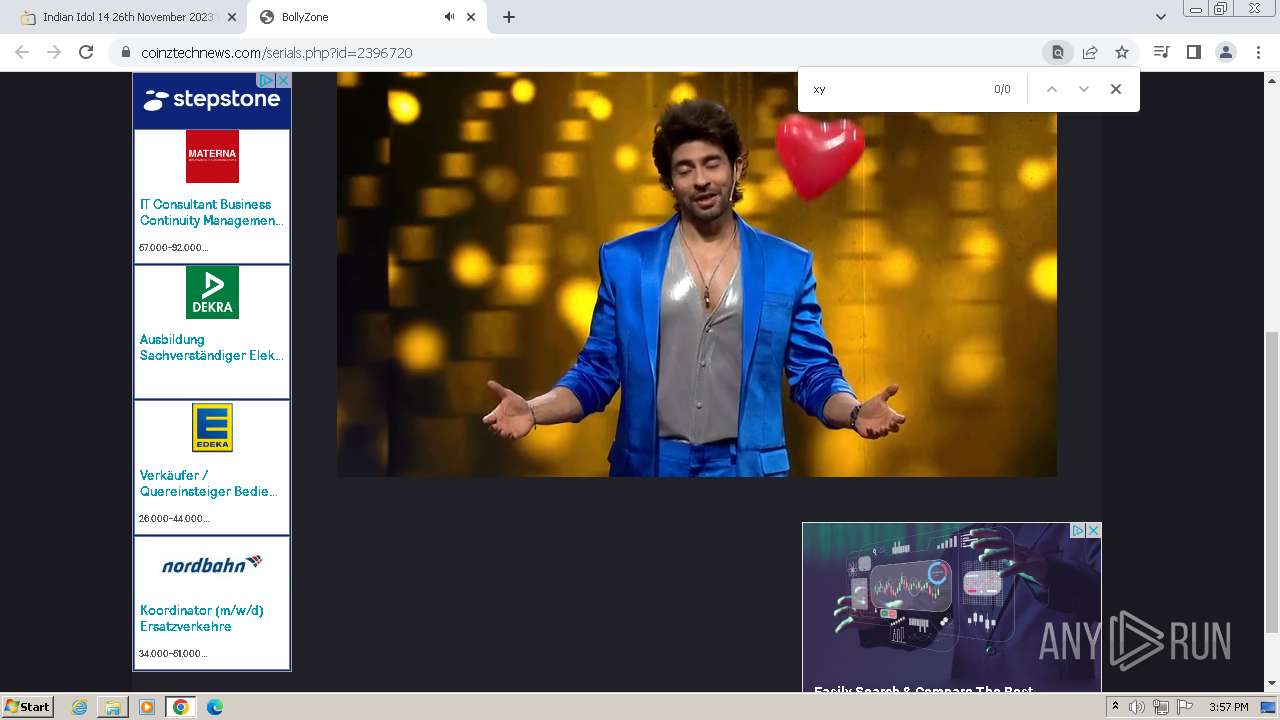Open Microsoft Edge from taskbar

tap(215, 707)
